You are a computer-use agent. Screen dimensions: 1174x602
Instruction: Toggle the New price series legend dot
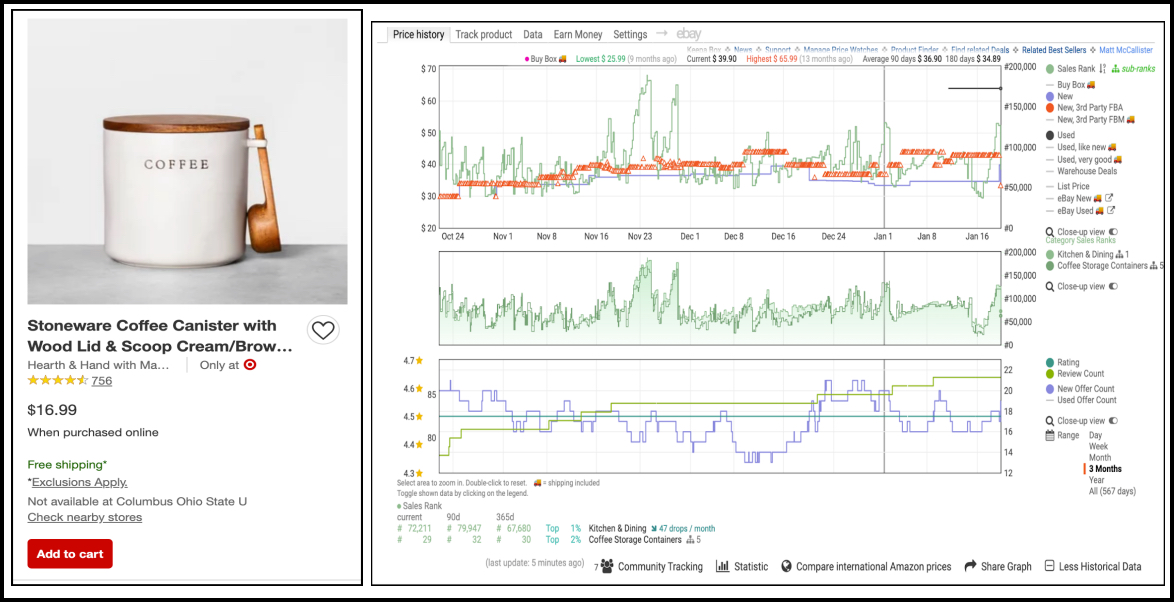click(1050, 97)
